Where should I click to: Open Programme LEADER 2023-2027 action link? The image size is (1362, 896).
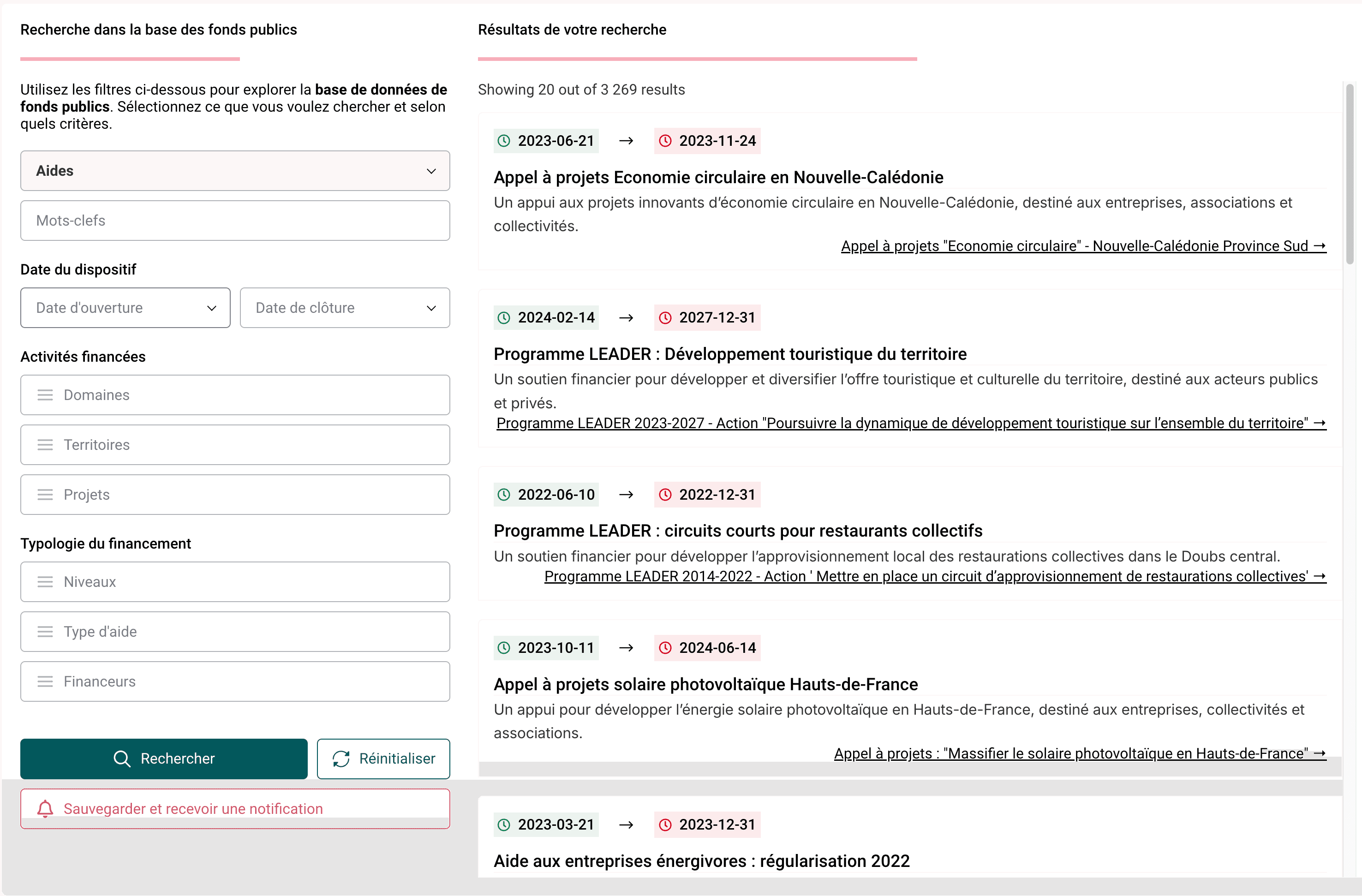pyautogui.click(x=911, y=423)
